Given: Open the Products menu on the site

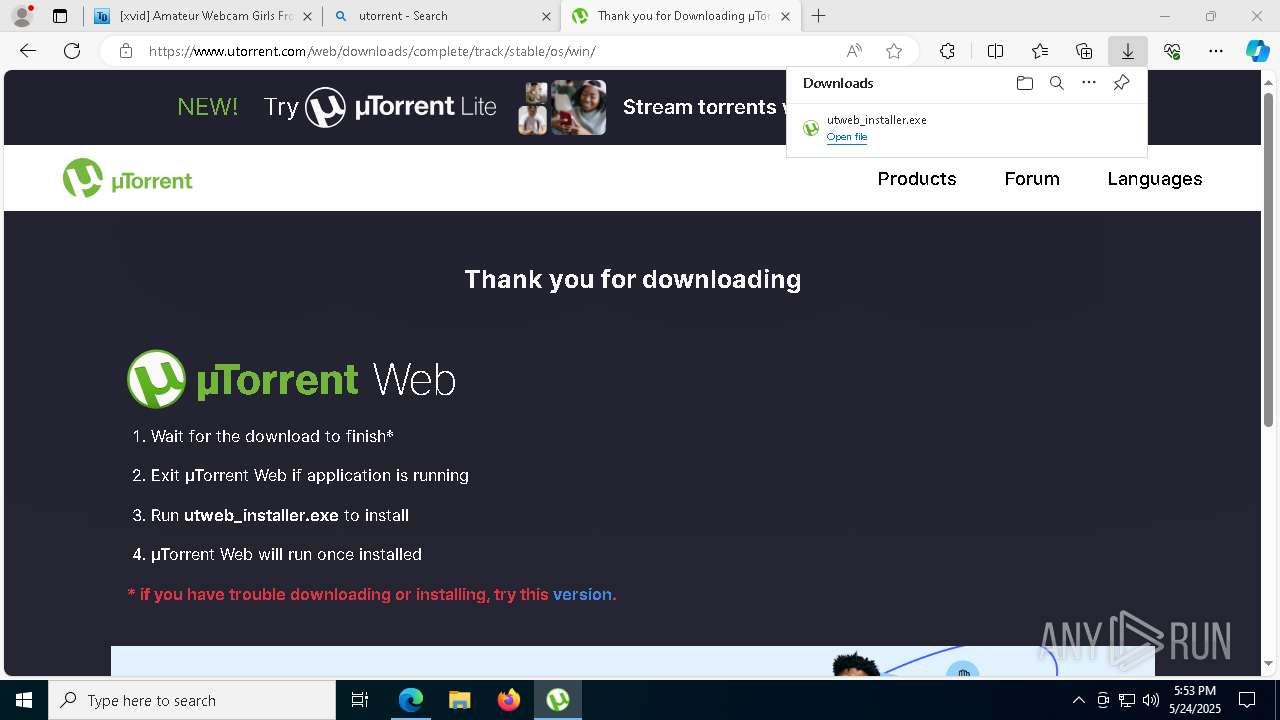Looking at the screenshot, I should pos(917,179).
